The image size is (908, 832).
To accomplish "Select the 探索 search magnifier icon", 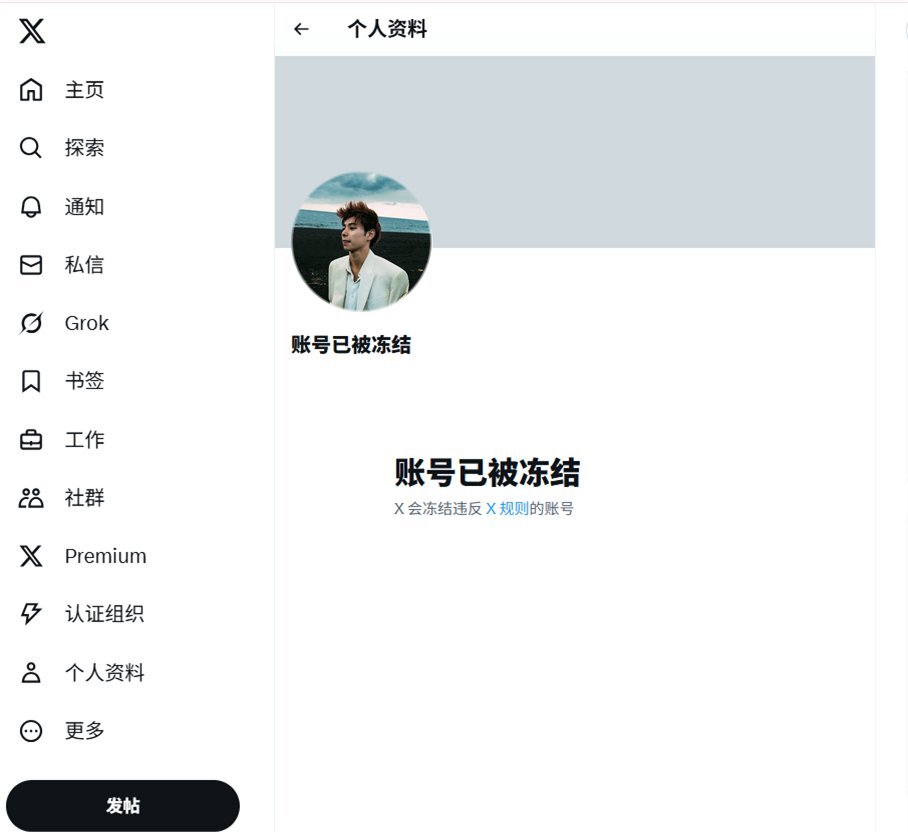I will point(31,148).
